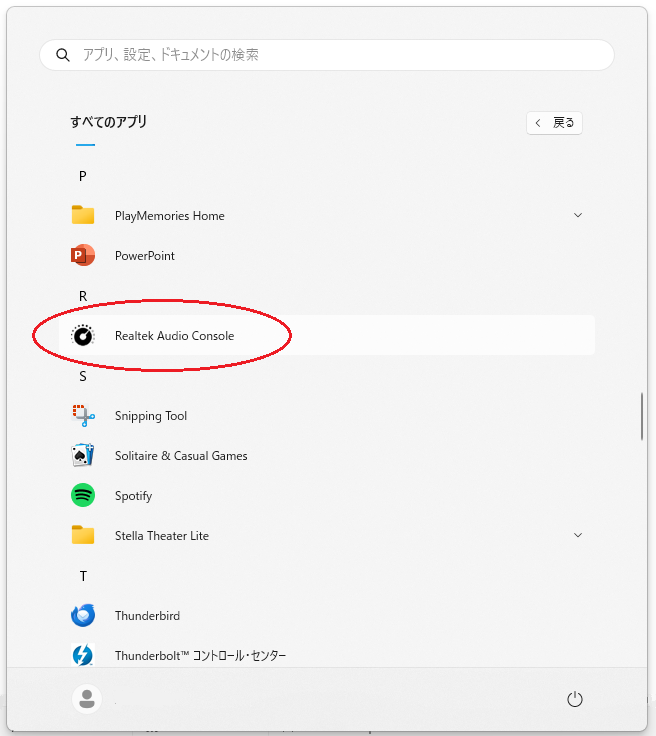This screenshot has width=656, height=736.
Task: Click the app list scrollbar thumb
Action: [x=641, y=416]
